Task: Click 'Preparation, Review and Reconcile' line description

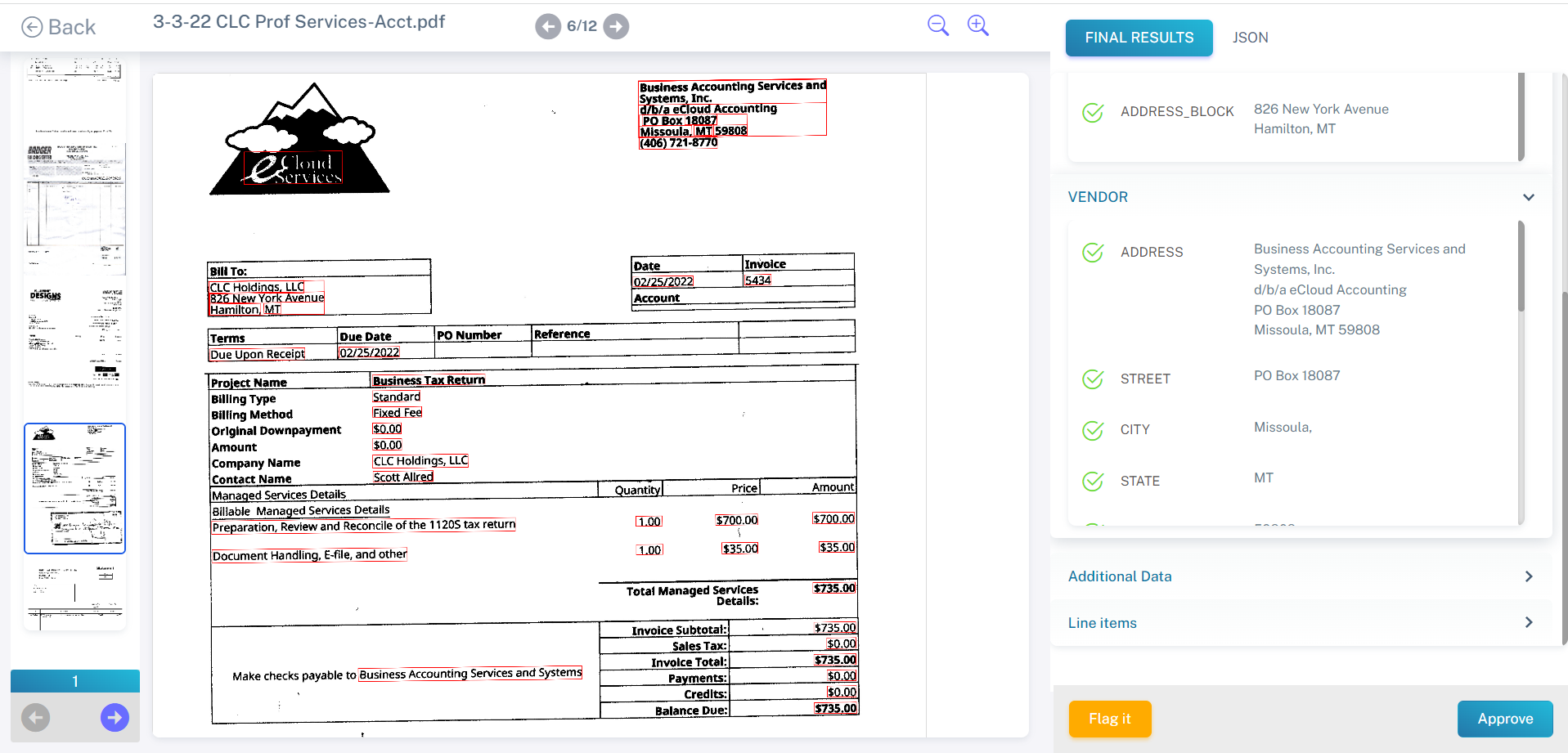Action: (364, 526)
